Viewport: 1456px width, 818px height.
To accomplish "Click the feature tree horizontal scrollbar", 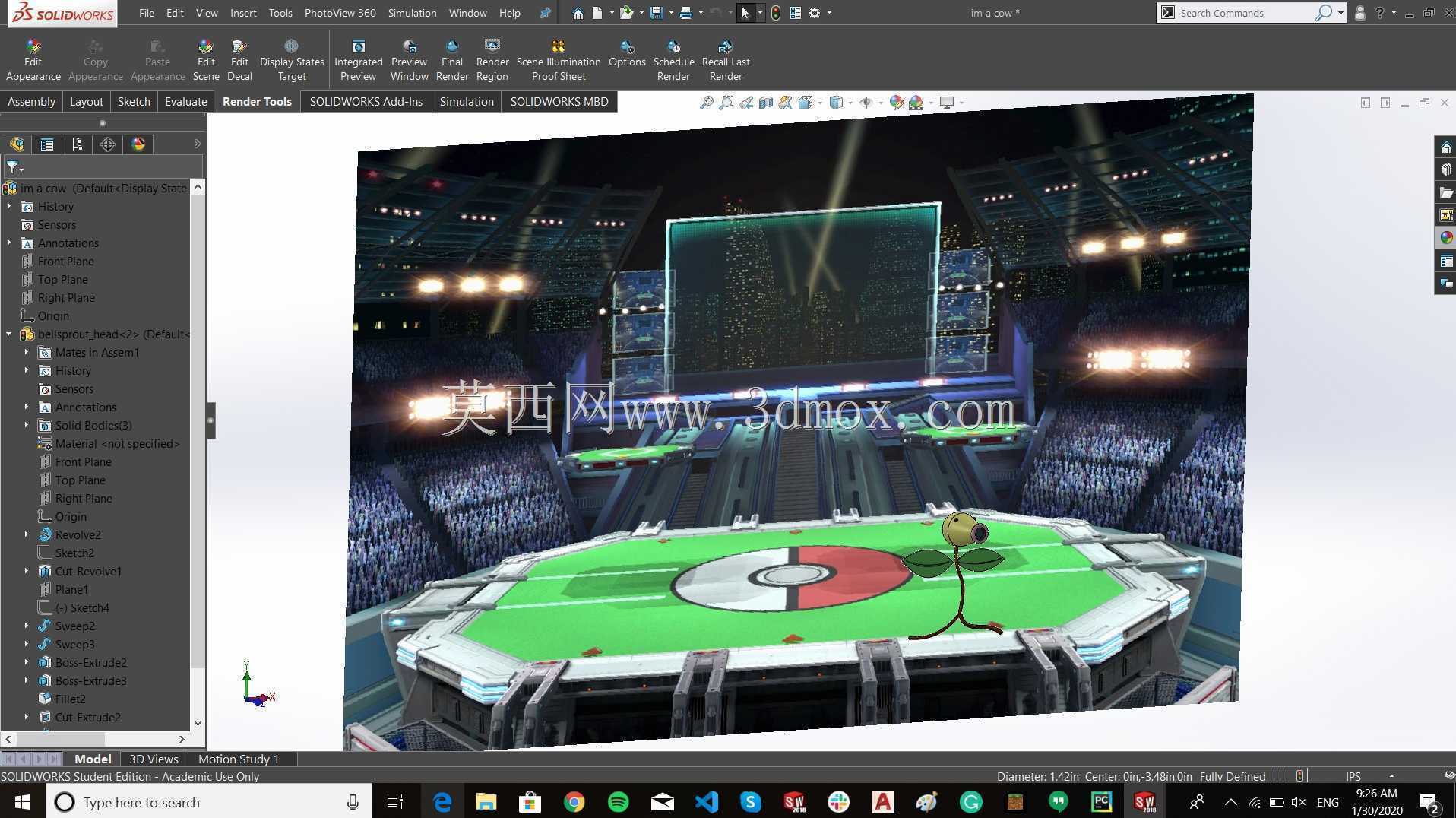I will click(x=95, y=739).
